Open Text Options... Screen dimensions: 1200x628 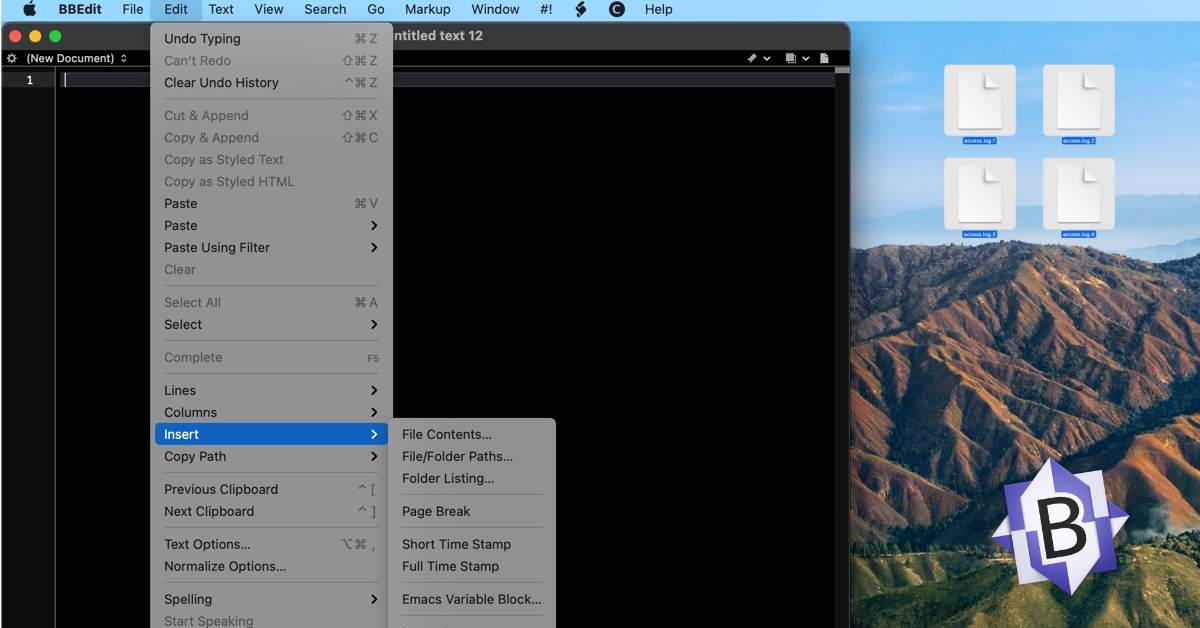click(271, 544)
